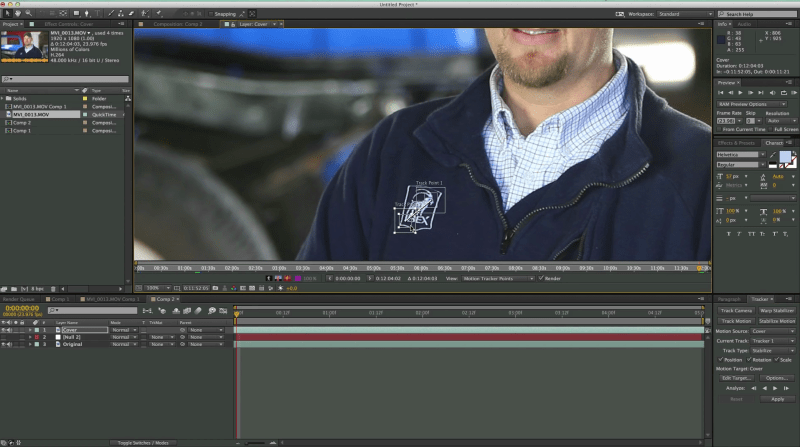Toggle Frame Blending enable icon
The width and height of the screenshot is (800, 447).
pos(187,310)
